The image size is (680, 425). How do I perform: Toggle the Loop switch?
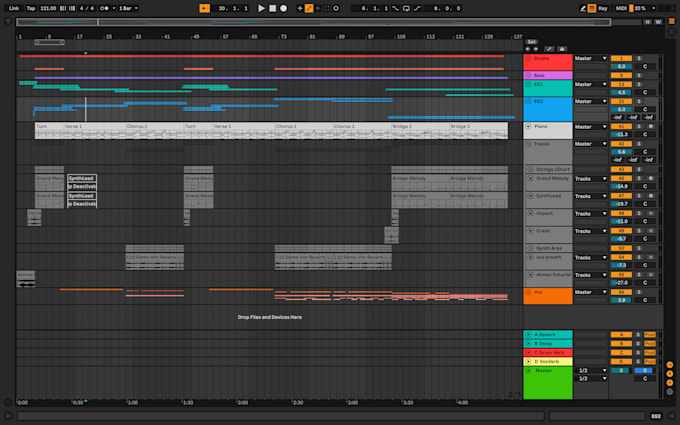[406, 8]
